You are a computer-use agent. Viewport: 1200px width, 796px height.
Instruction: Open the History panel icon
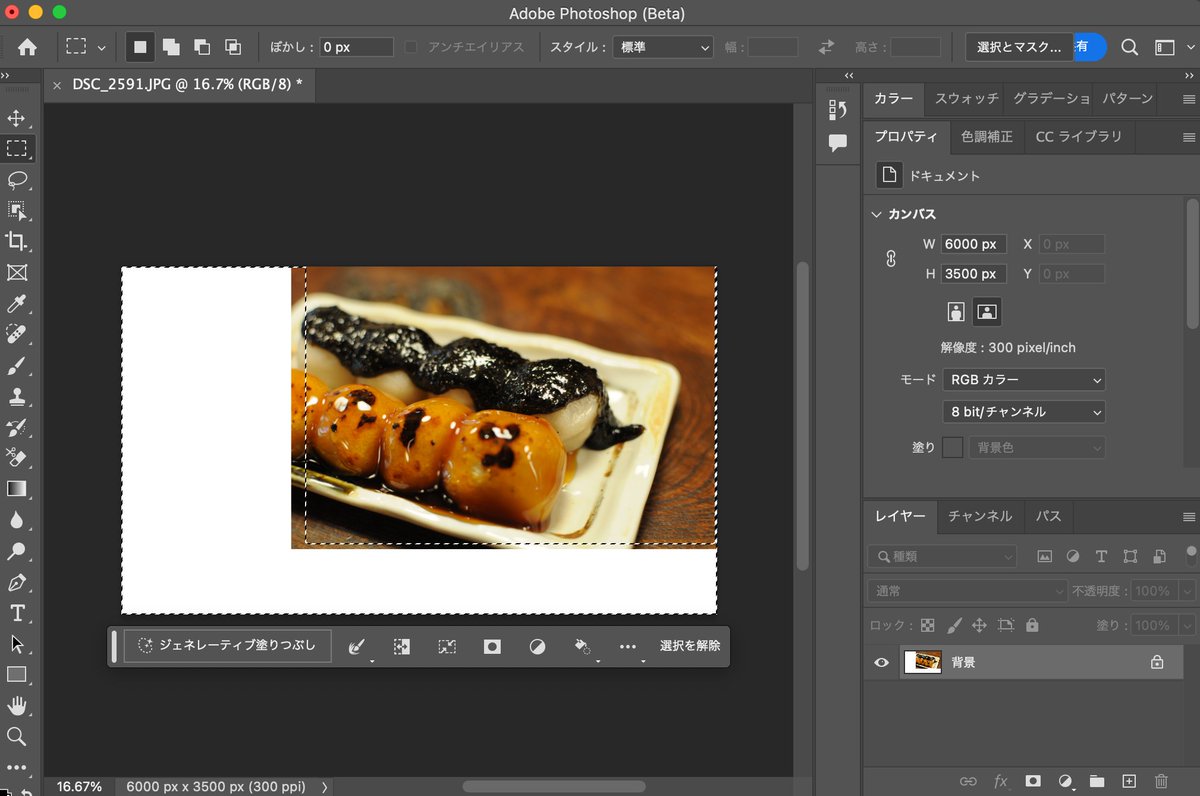click(838, 110)
